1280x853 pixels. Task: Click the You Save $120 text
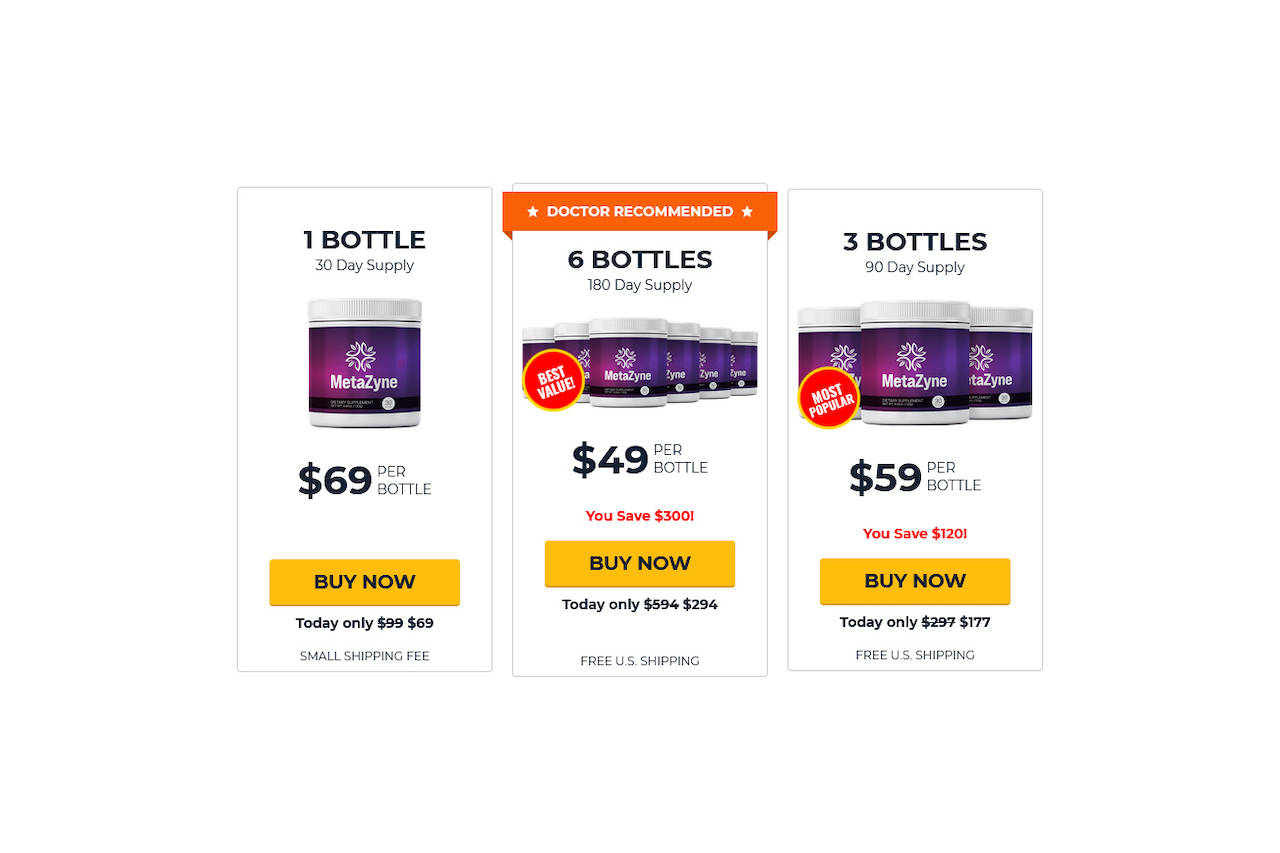(915, 534)
